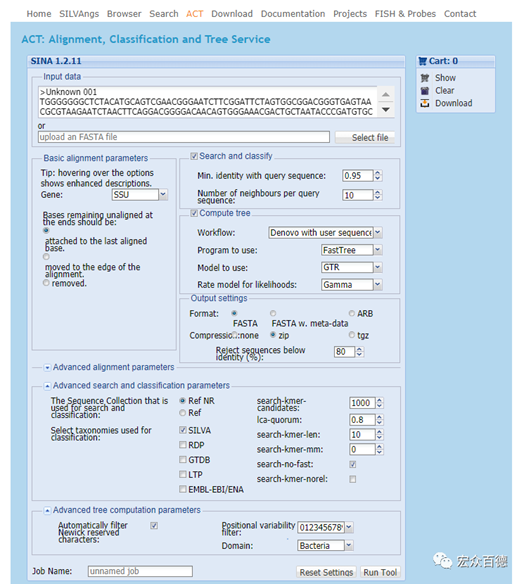Adjust the reject sequences below identity stepper
Screen dimensions: 524x584
coord(359,352)
